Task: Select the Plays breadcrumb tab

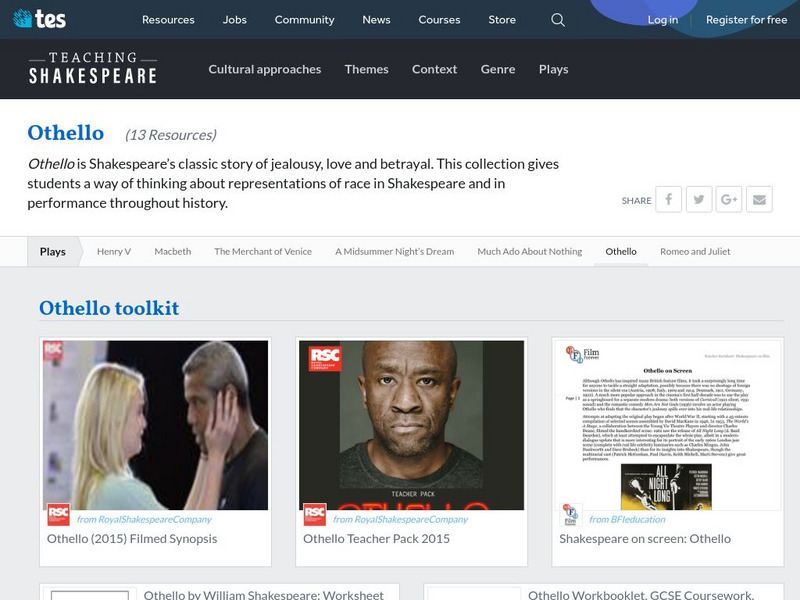Action: coord(53,252)
